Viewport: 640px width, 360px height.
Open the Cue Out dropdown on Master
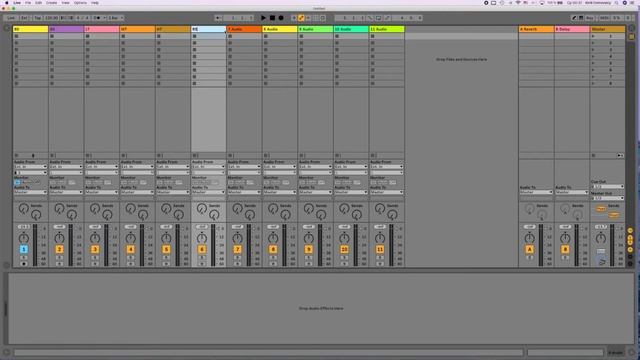click(607, 187)
